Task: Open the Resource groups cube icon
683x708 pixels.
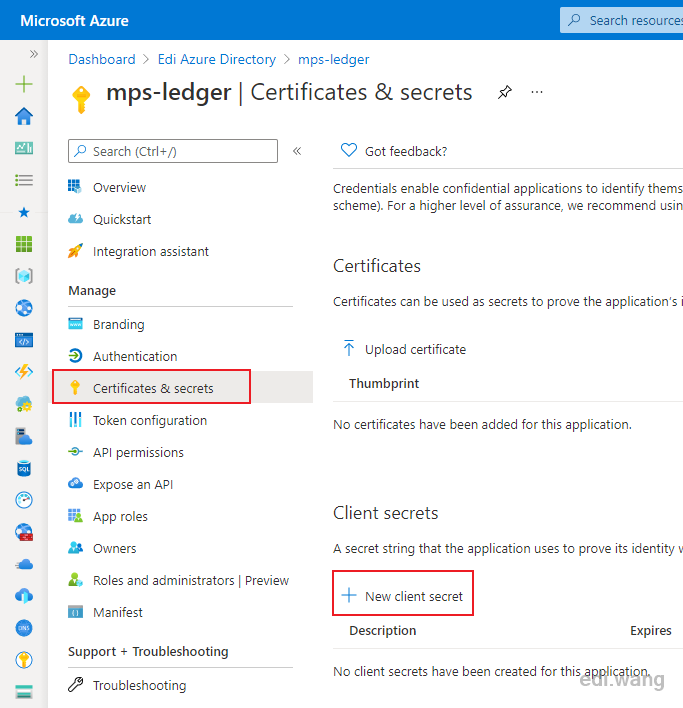Action: click(x=24, y=276)
